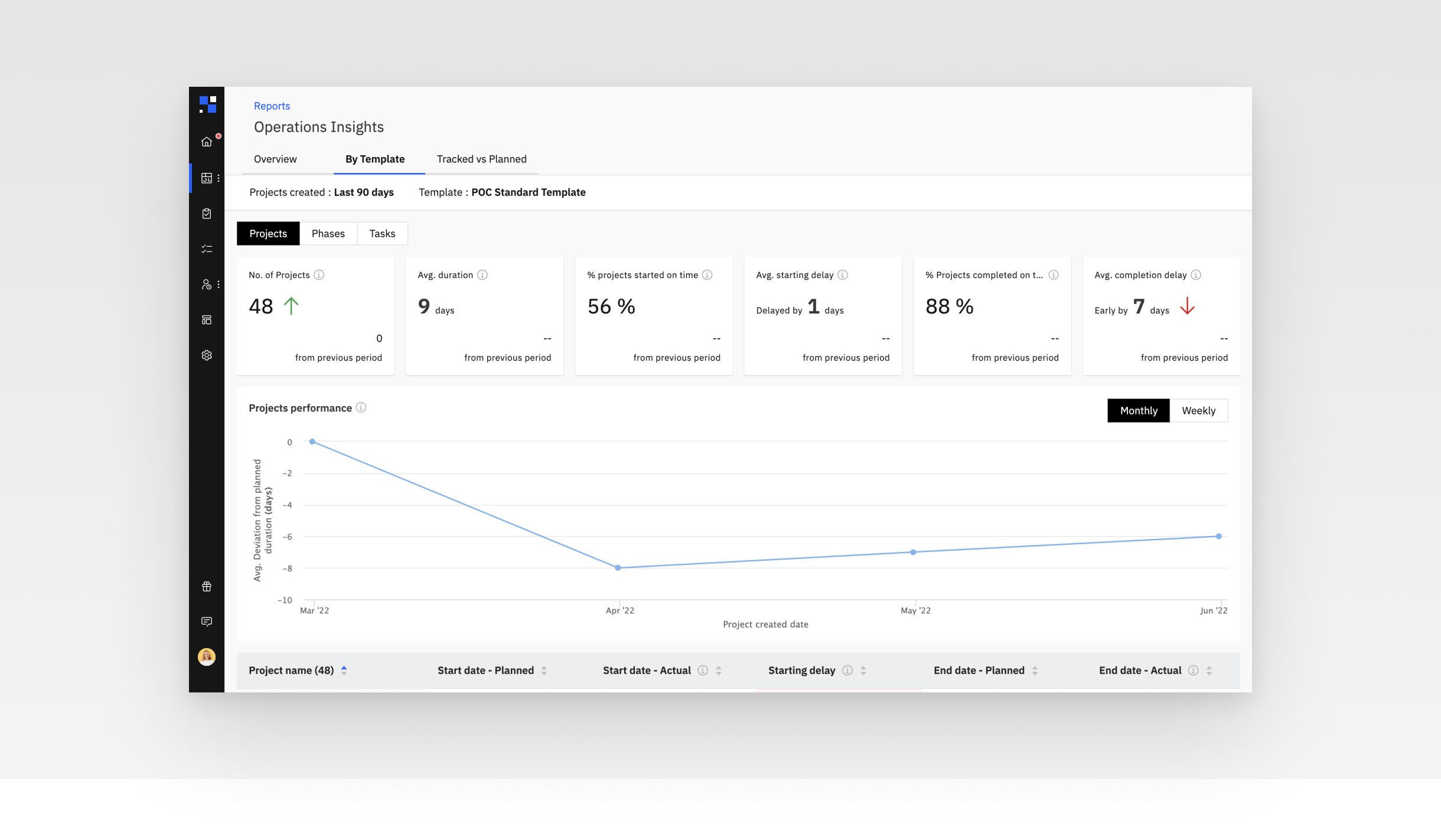Open the settings gear in sidebar
Viewport: 1441px width, 840px height.
click(x=206, y=355)
